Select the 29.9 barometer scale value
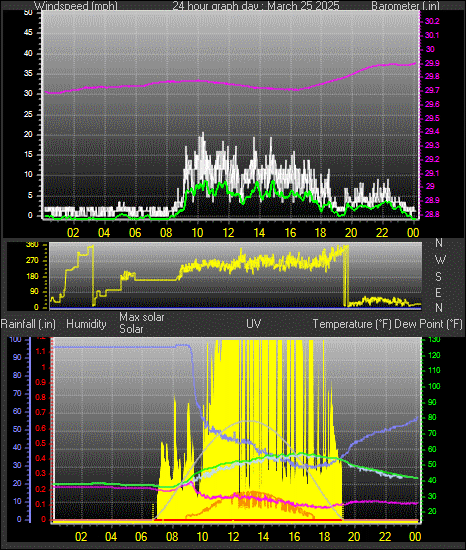This screenshot has width=466, height=550. tap(432, 63)
